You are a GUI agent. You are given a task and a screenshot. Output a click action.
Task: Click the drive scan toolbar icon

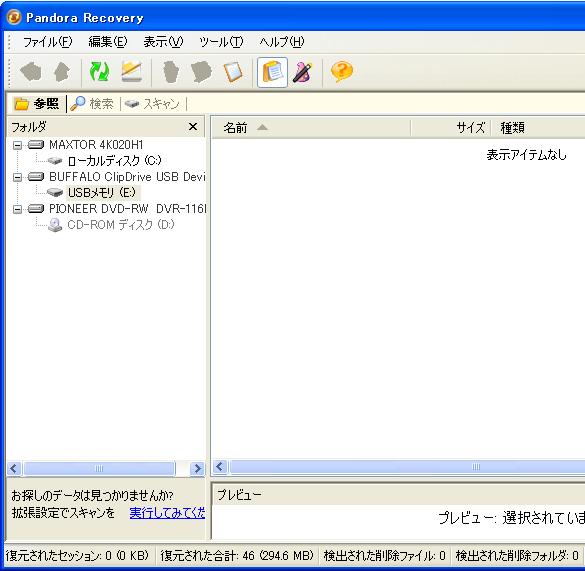click(132, 71)
